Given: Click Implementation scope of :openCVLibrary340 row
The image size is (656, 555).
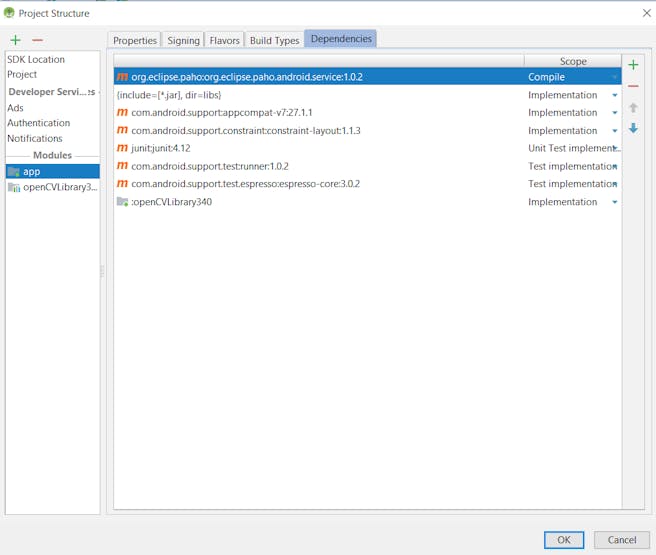Looking at the screenshot, I should coord(563,202).
